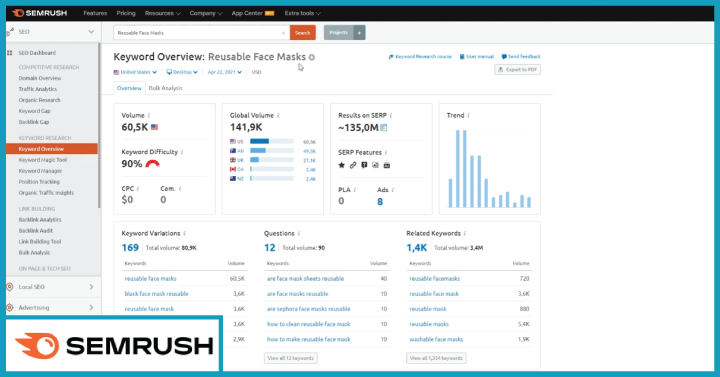This screenshot has height=377, width=720.
Task: Click the Questions count 12
Action: [270, 248]
